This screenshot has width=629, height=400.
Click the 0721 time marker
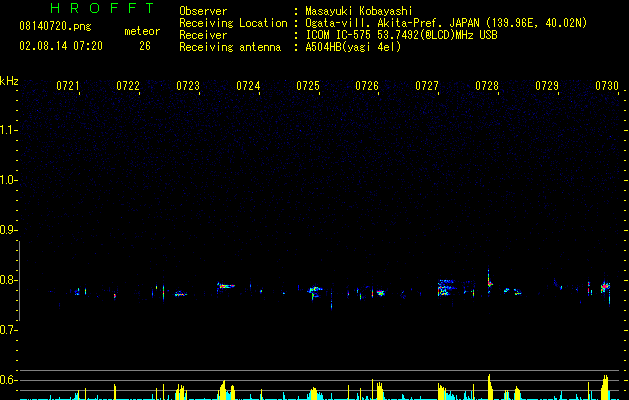click(x=67, y=86)
